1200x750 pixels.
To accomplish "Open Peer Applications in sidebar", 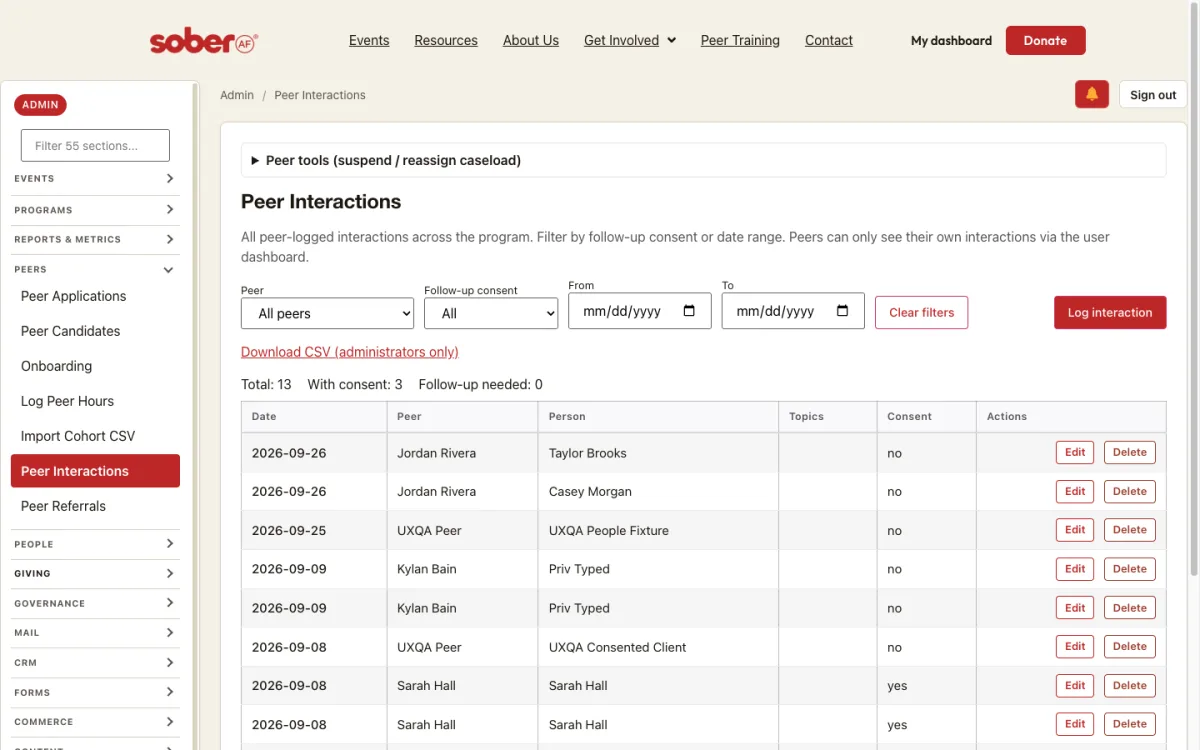I will point(95,296).
